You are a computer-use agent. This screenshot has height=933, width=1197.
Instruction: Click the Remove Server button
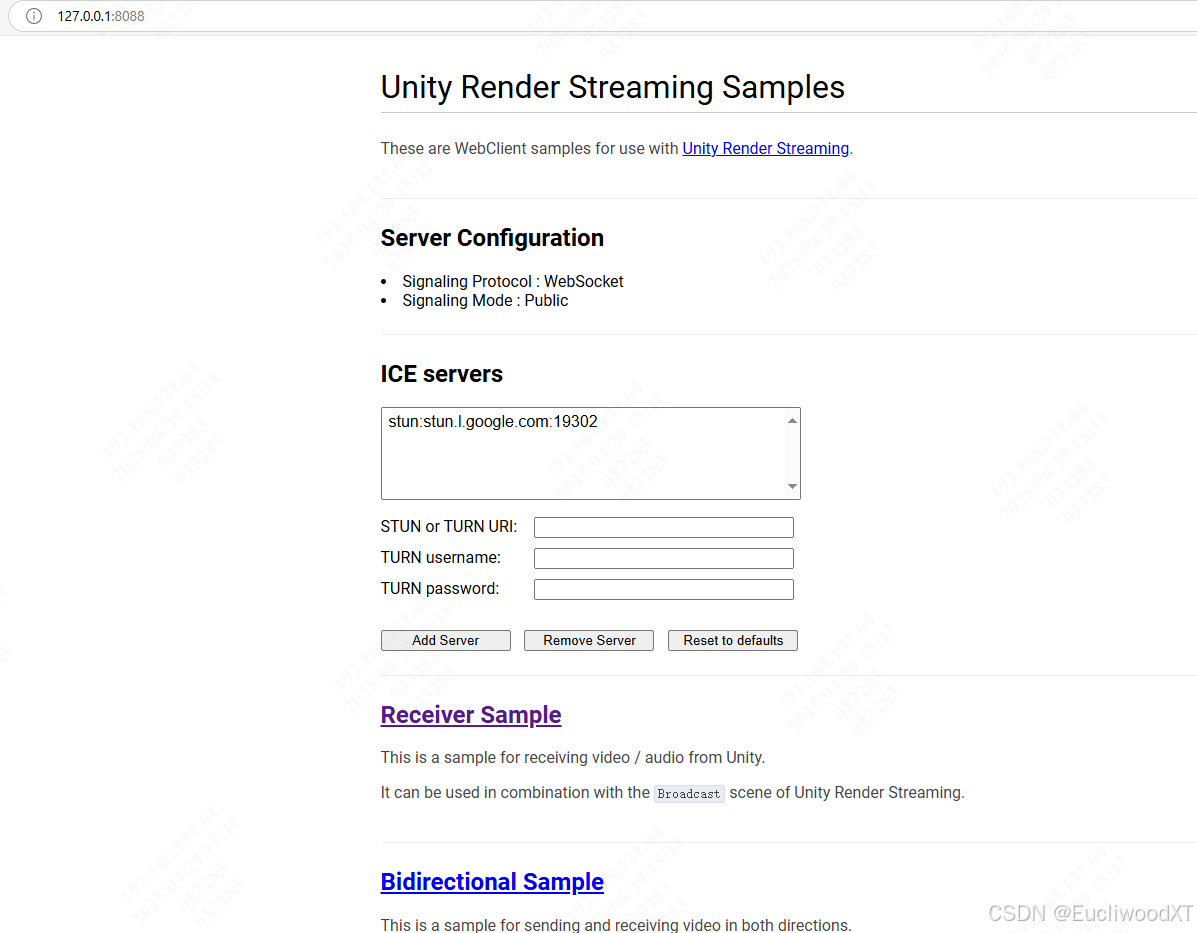[589, 641]
